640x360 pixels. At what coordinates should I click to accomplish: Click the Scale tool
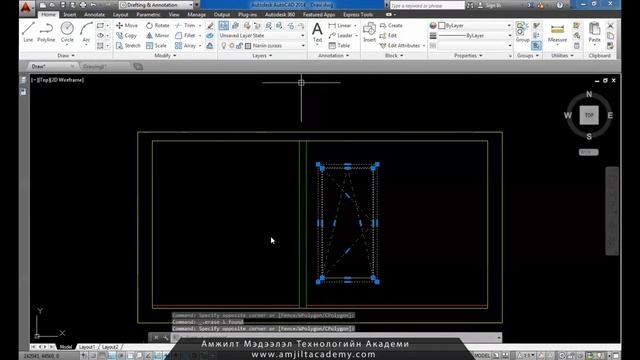(156, 46)
